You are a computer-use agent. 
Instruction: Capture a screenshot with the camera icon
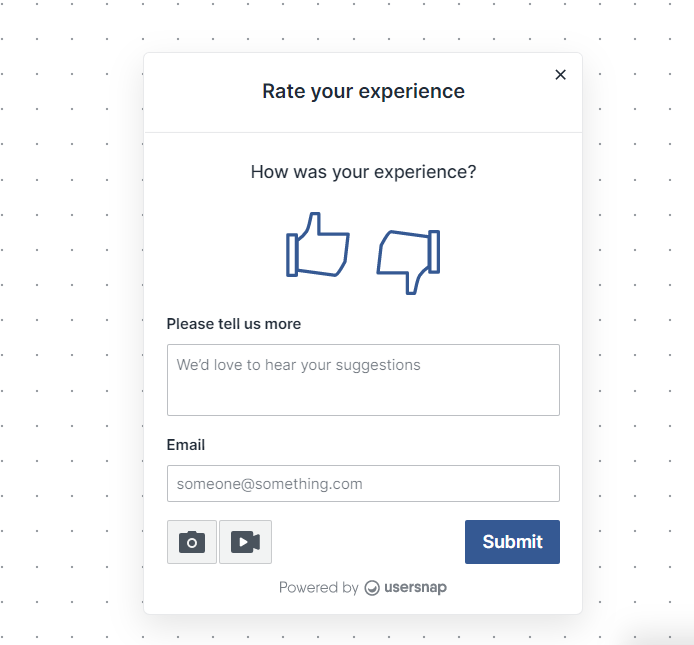[192, 542]
